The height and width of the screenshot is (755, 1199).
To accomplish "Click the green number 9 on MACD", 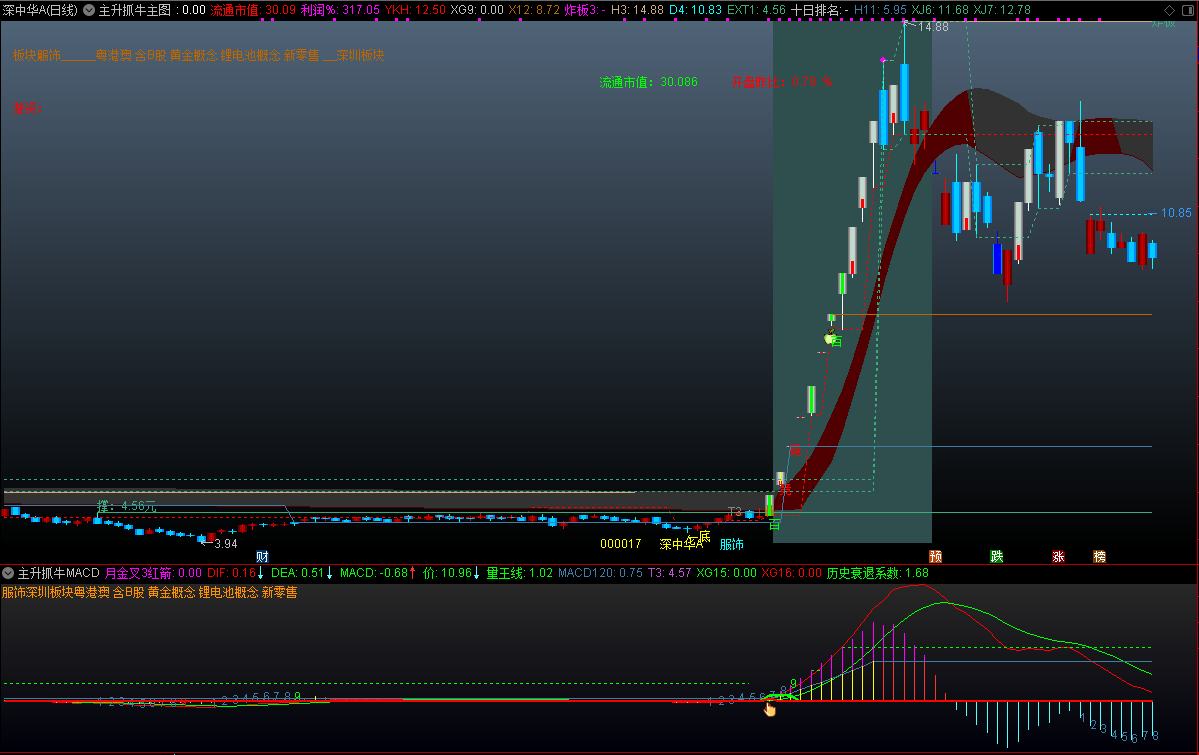I will click(x=794, y=684).
